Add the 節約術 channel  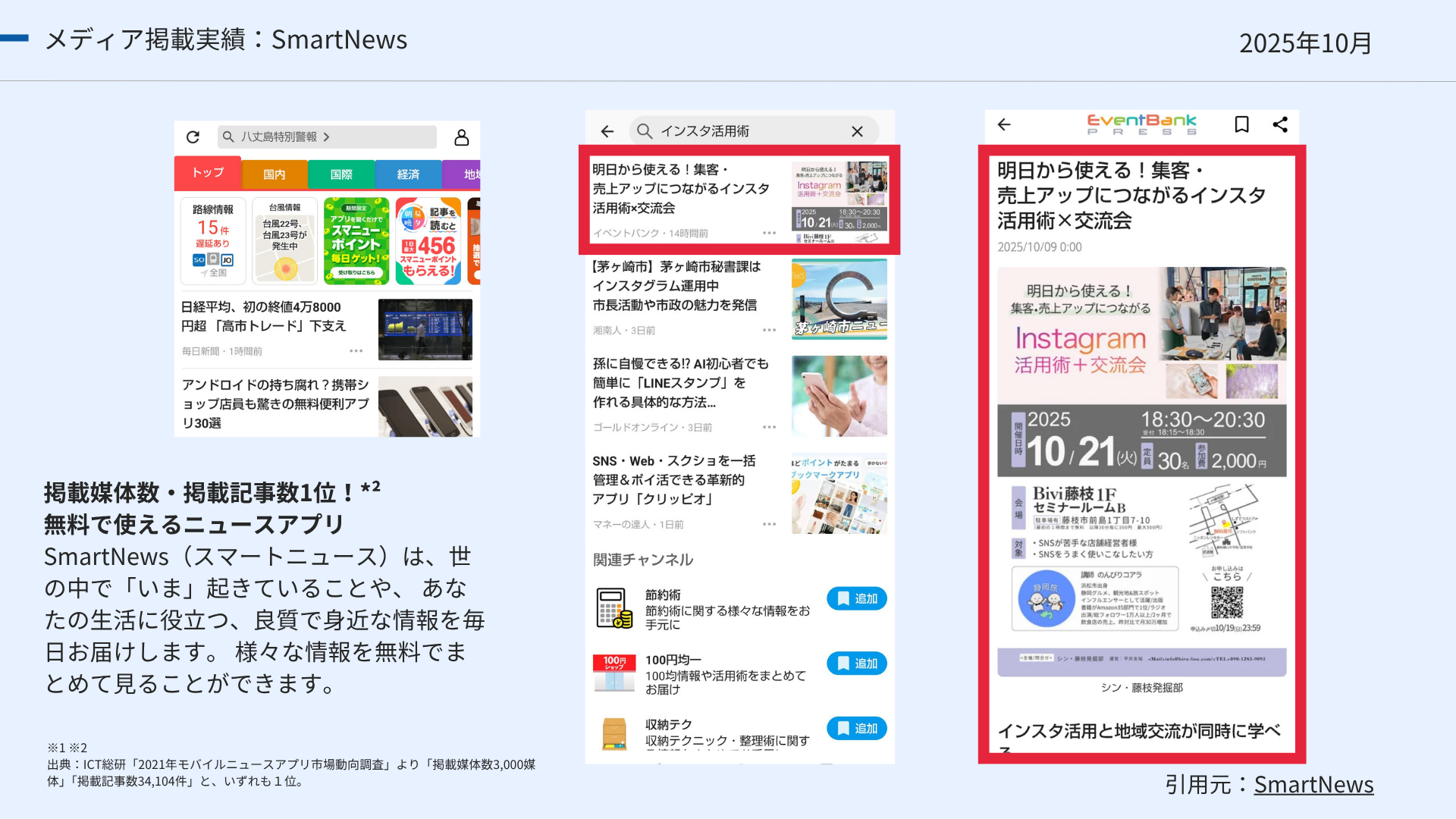tap(856, 598)
